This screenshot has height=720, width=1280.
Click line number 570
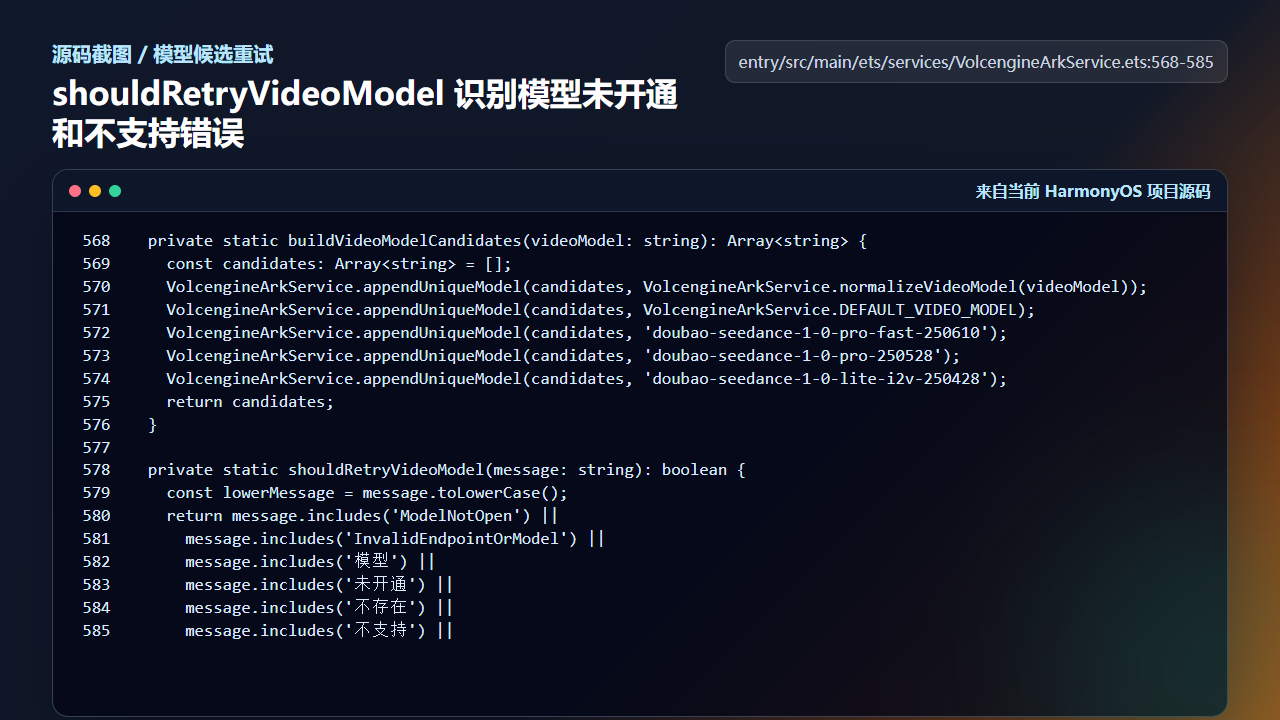(x=97, y=287)
